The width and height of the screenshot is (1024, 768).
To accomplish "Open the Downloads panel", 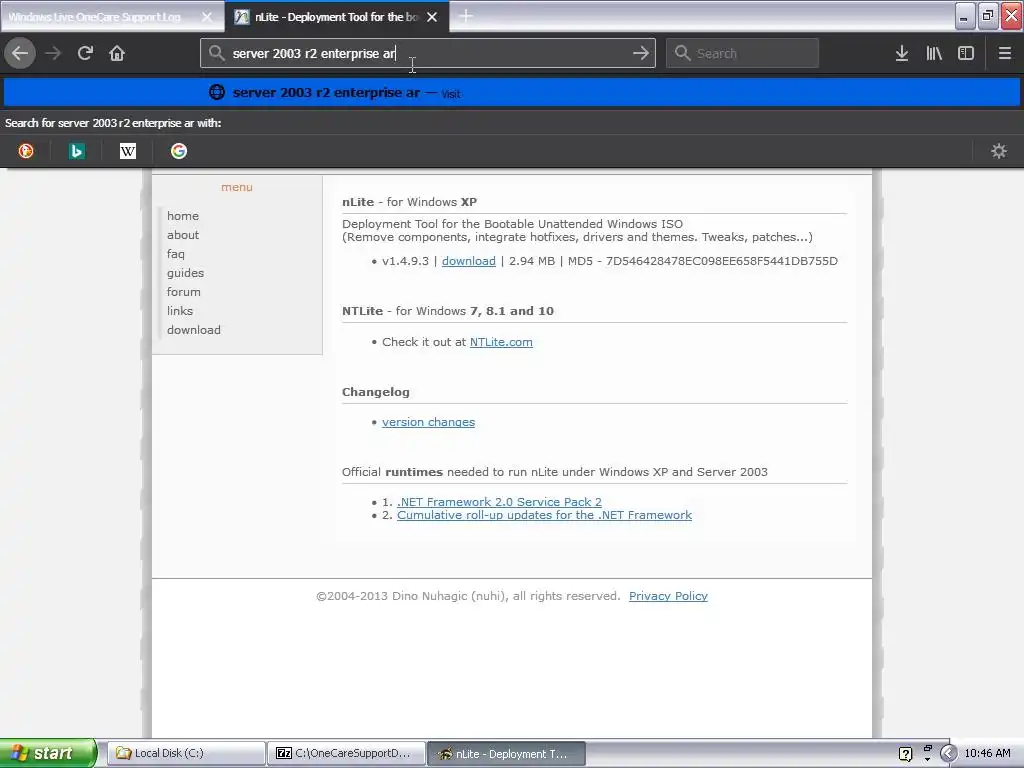I will coord(901,53).
